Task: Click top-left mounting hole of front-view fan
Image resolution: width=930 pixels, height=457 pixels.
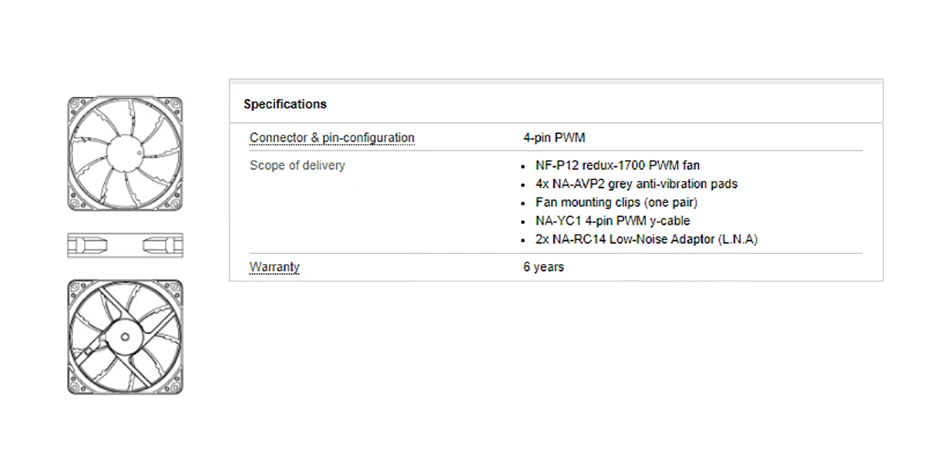Action: (x=76, y=105)
